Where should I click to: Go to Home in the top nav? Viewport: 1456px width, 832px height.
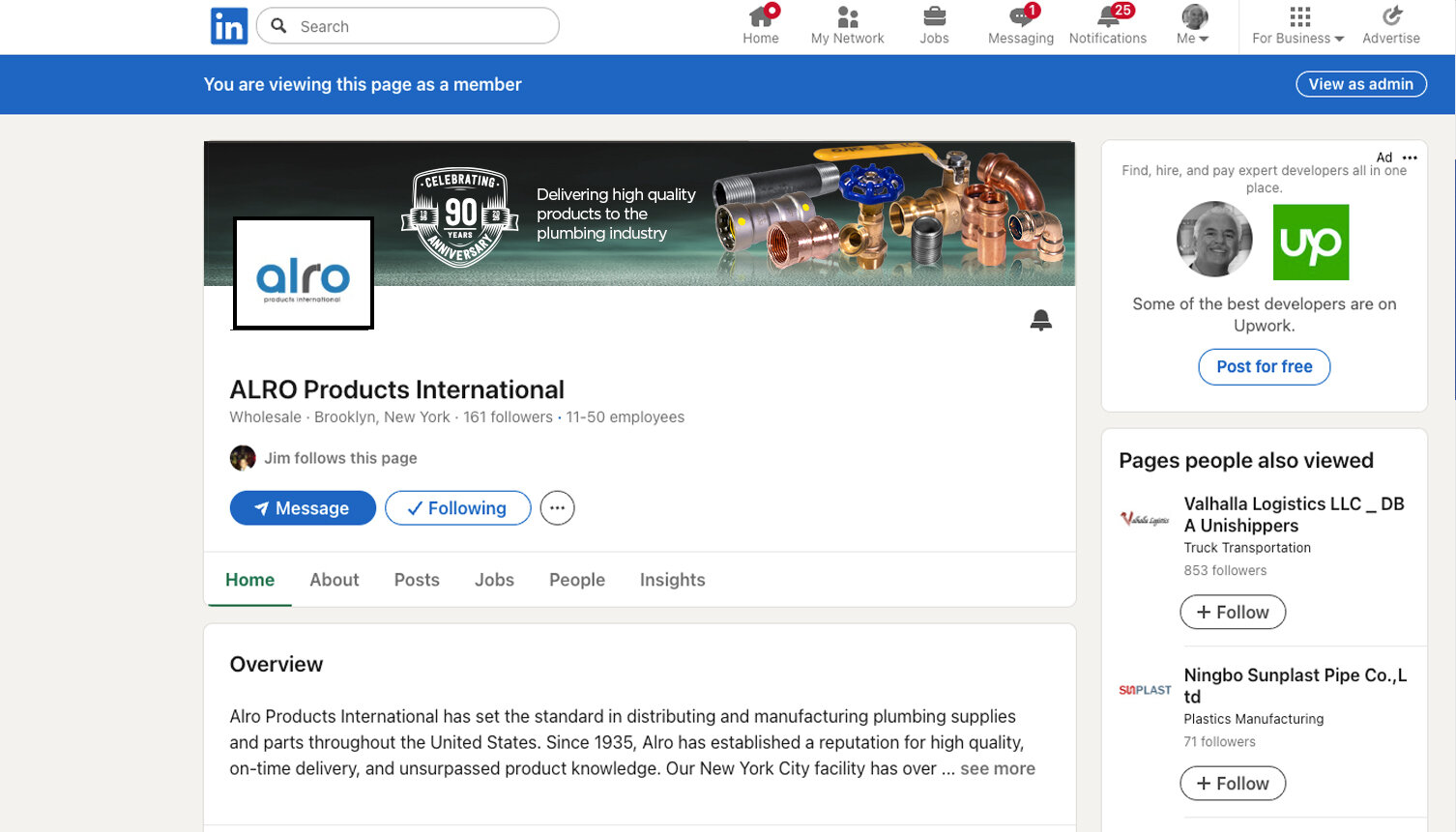coord(761,26)
